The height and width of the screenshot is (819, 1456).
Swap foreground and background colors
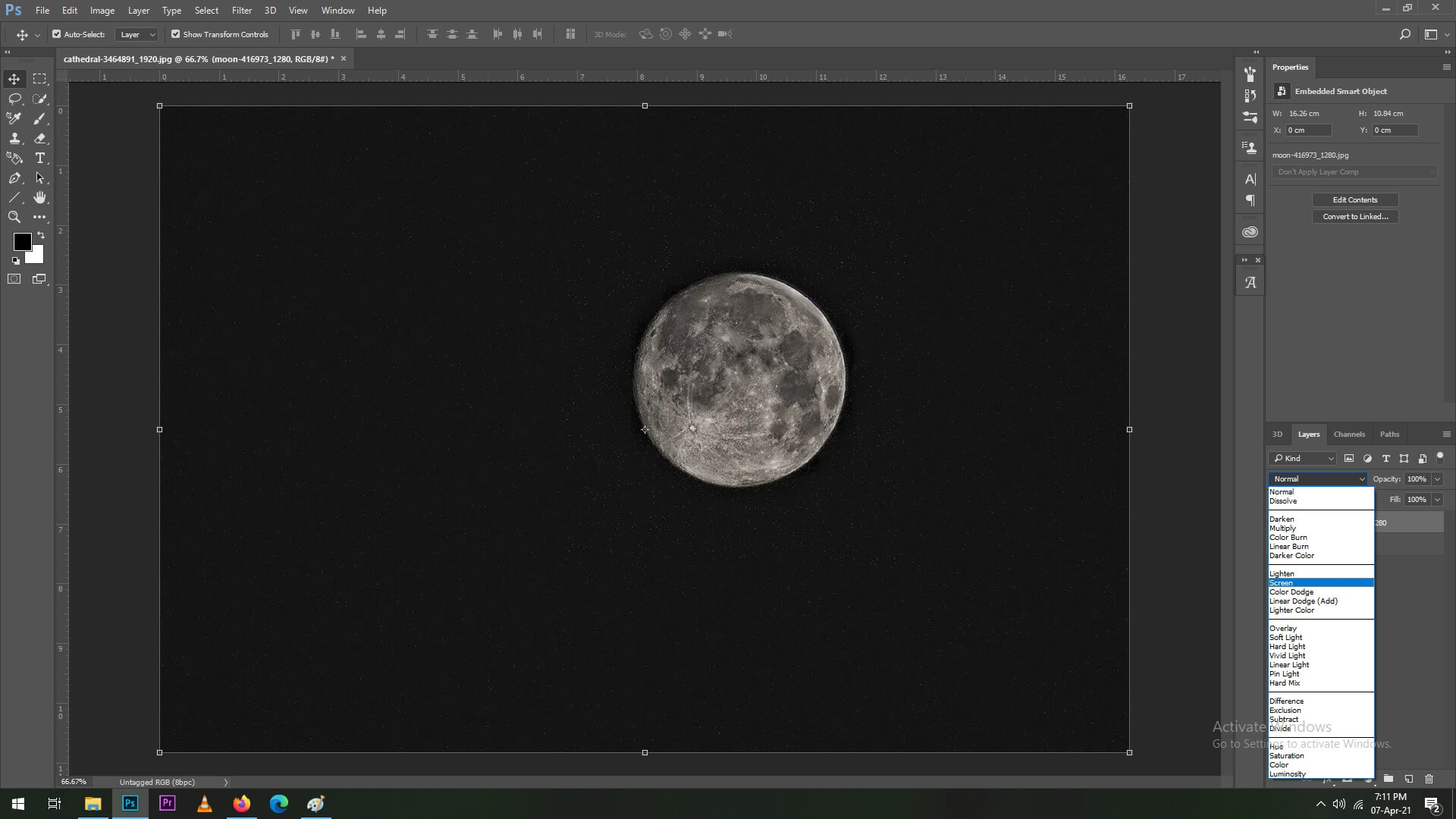[41, 236]
